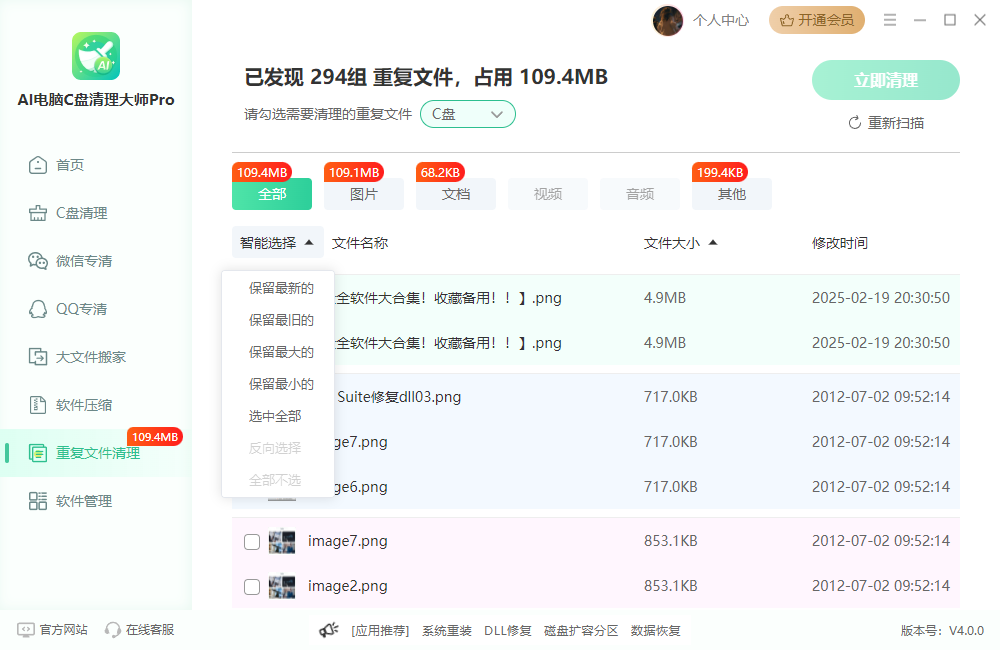
Task: Collapse the 智能选择 dropdown
Action: pos(277,242)
